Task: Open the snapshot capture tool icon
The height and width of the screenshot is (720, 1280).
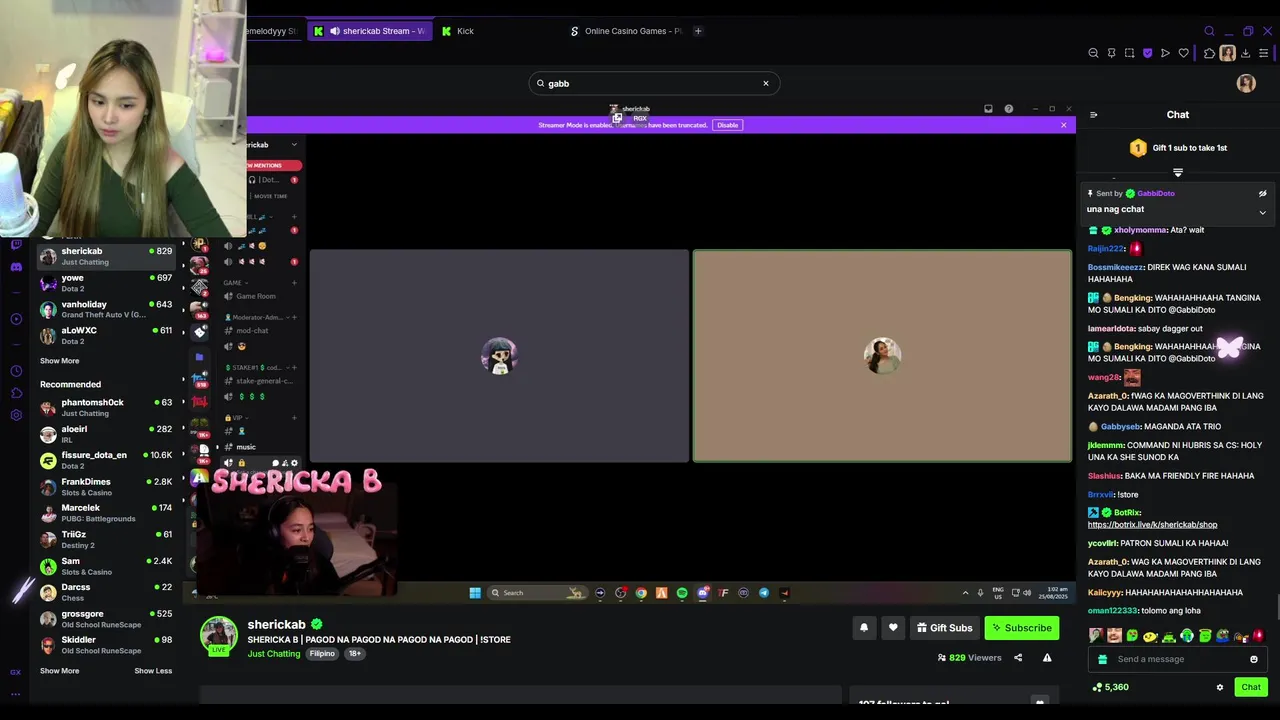Action: pyautogui.click(x=1129, y=53)
